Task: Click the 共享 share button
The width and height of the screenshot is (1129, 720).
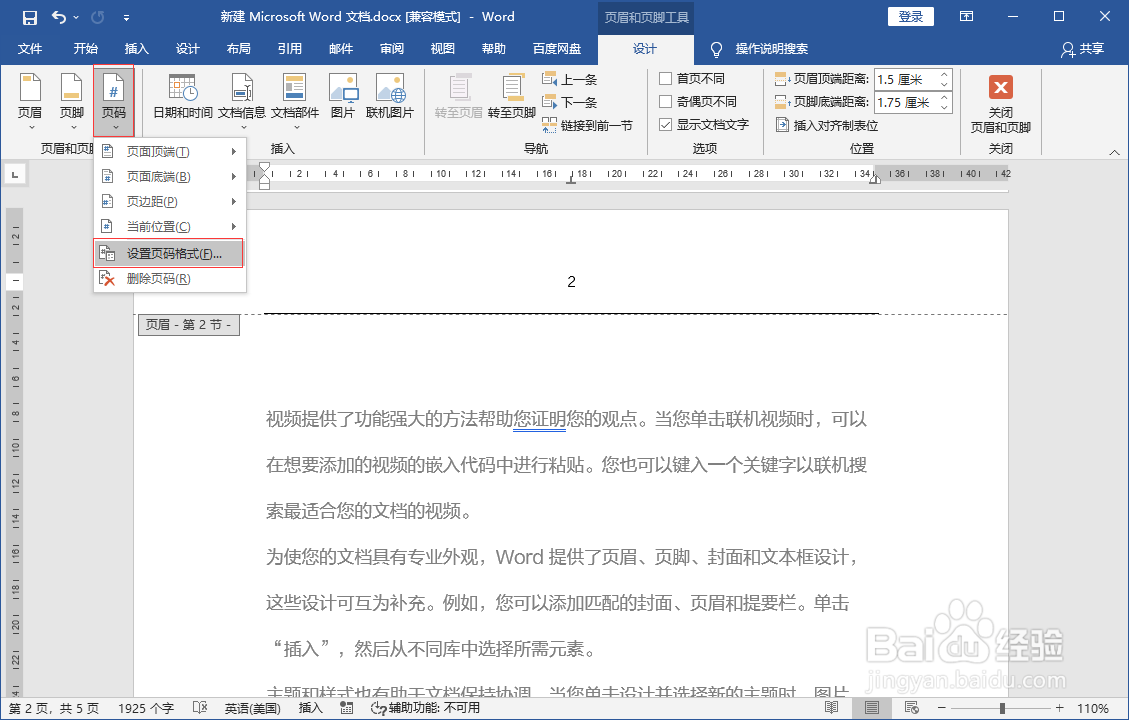Action: pos(1082,49)
